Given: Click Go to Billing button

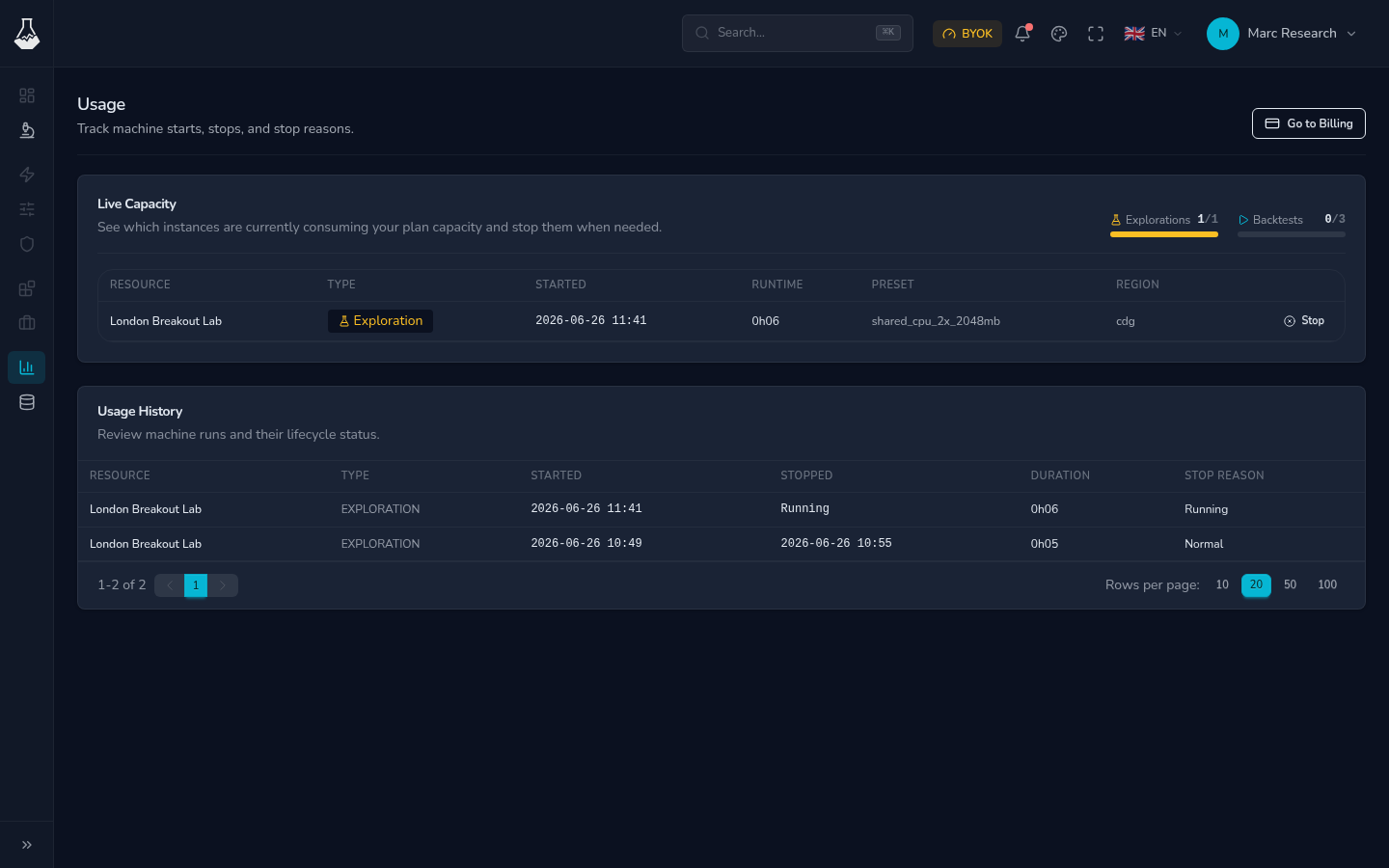Looking at the screenshot, I should point(1308,123).
